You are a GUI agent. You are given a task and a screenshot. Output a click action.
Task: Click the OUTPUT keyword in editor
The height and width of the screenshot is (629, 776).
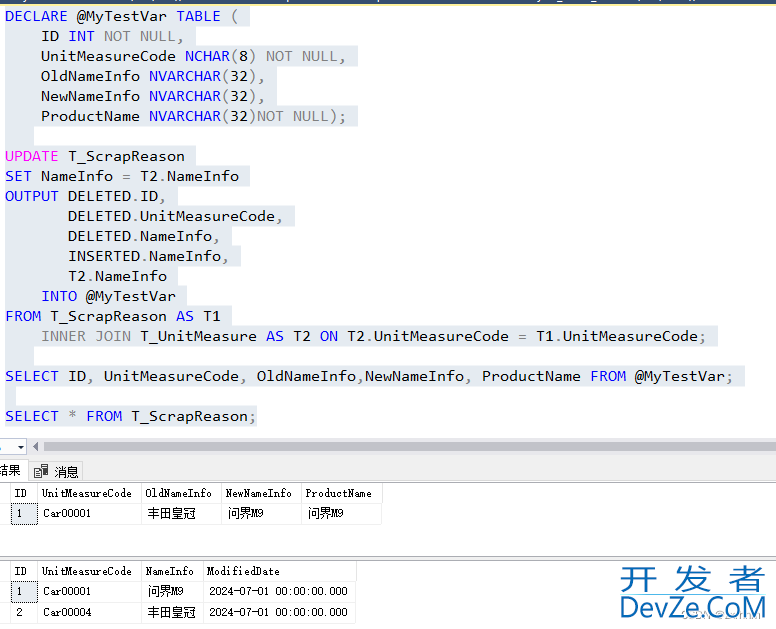click(32, 196)
